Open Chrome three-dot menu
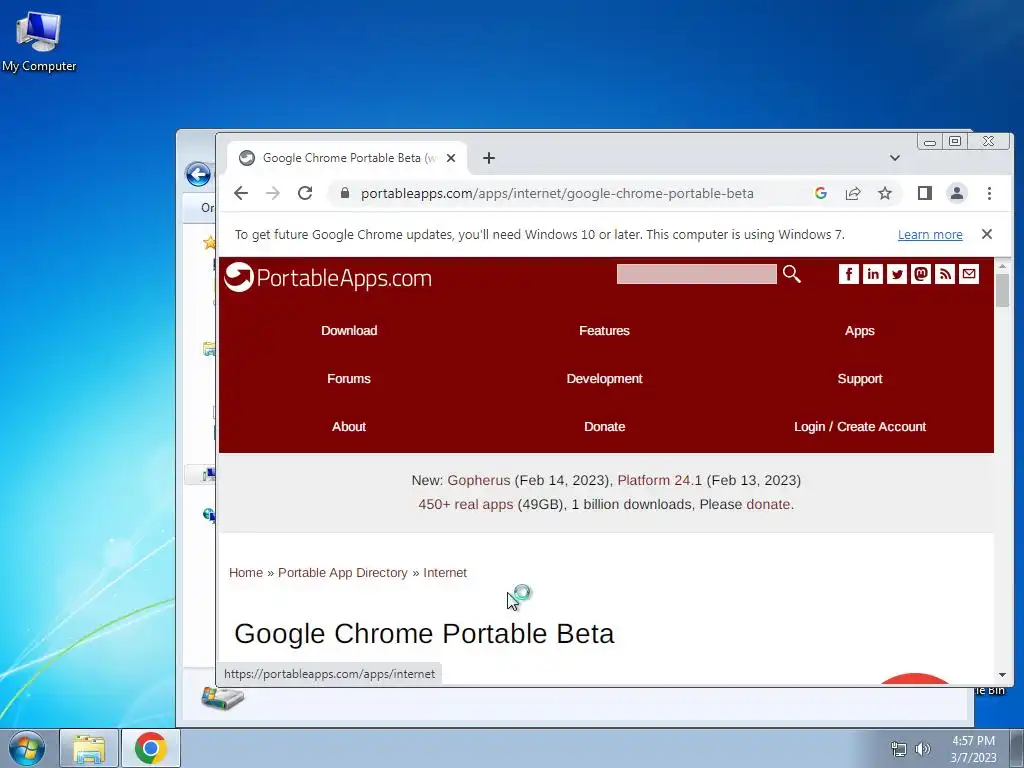 click(x=989, y=193)
